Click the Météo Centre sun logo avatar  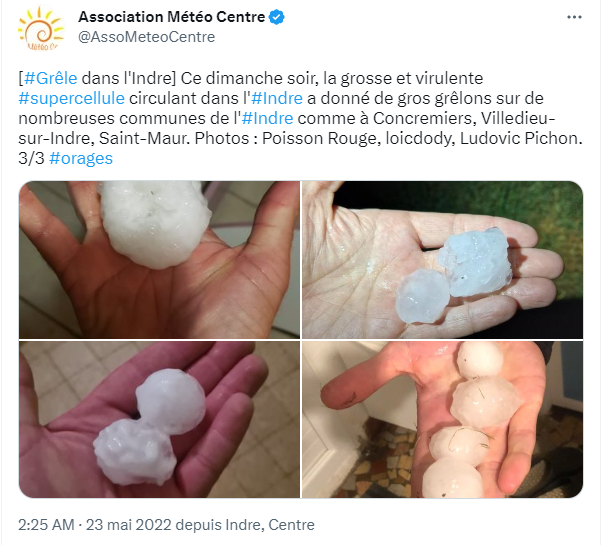(41, 29)
